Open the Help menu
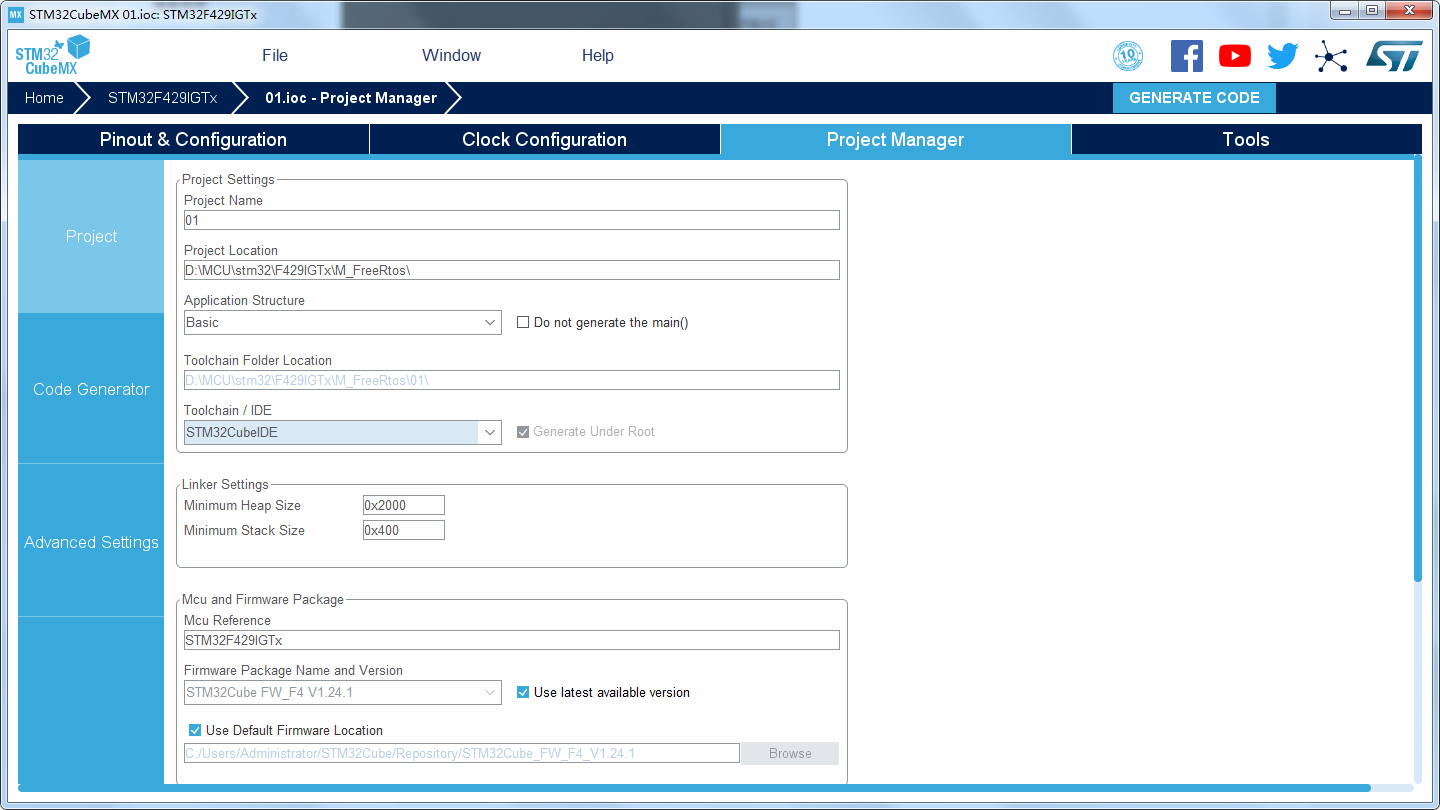Viewport: 1440px width, 810px height. coord(598,56)
